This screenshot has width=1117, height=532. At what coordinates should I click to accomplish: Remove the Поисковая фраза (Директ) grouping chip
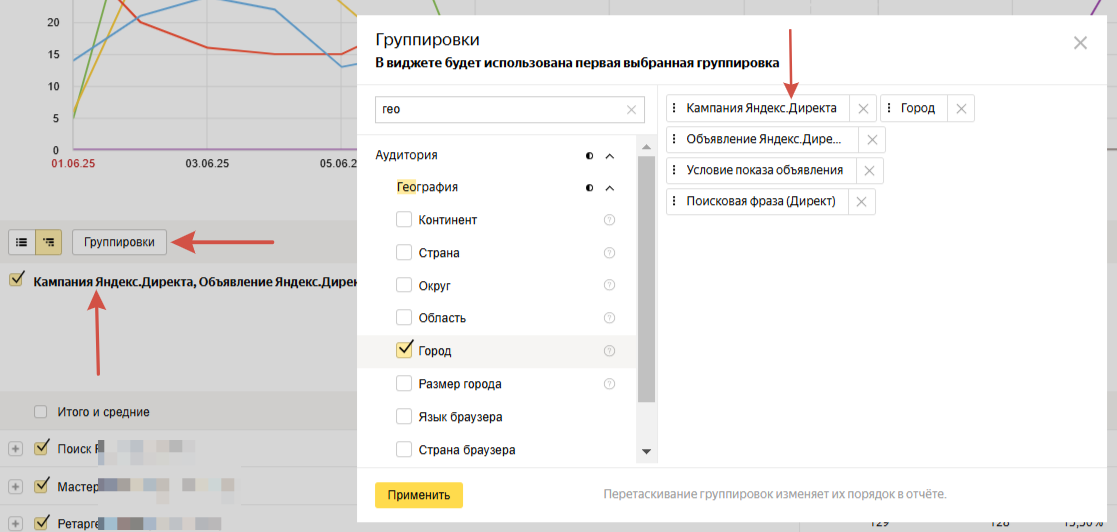pos(861,202)
